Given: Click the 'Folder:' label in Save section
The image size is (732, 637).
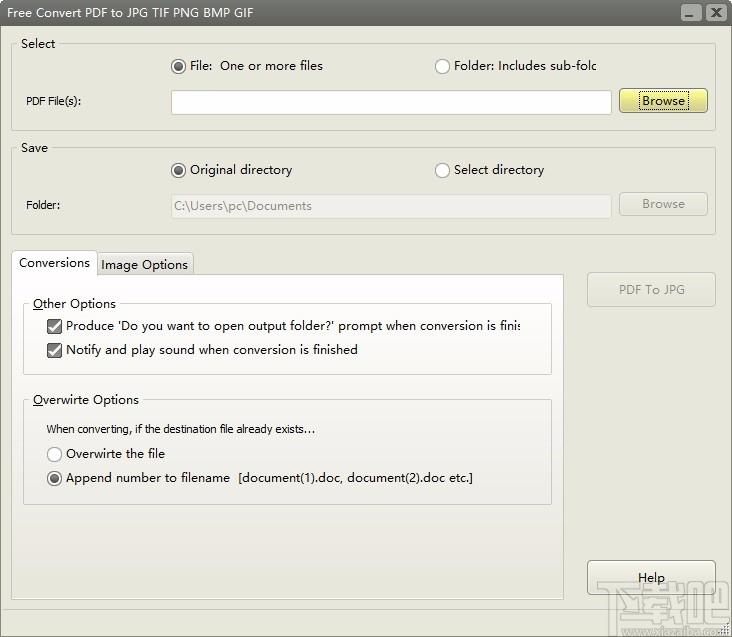Looking at the screenshot, I should (43, 205).
